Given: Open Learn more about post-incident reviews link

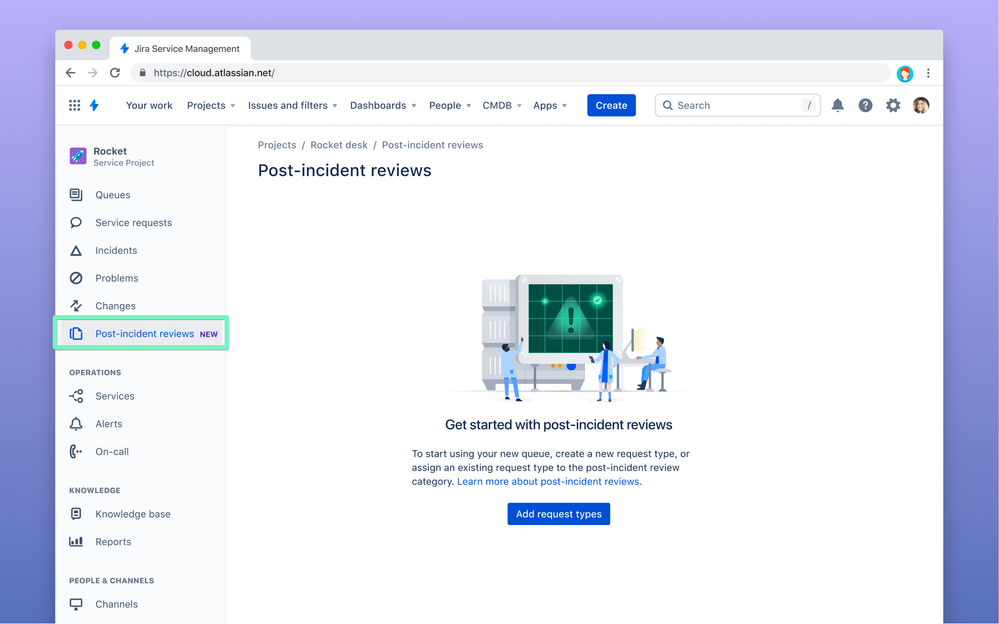Looking at the screenshot, I should click(549, 481).
